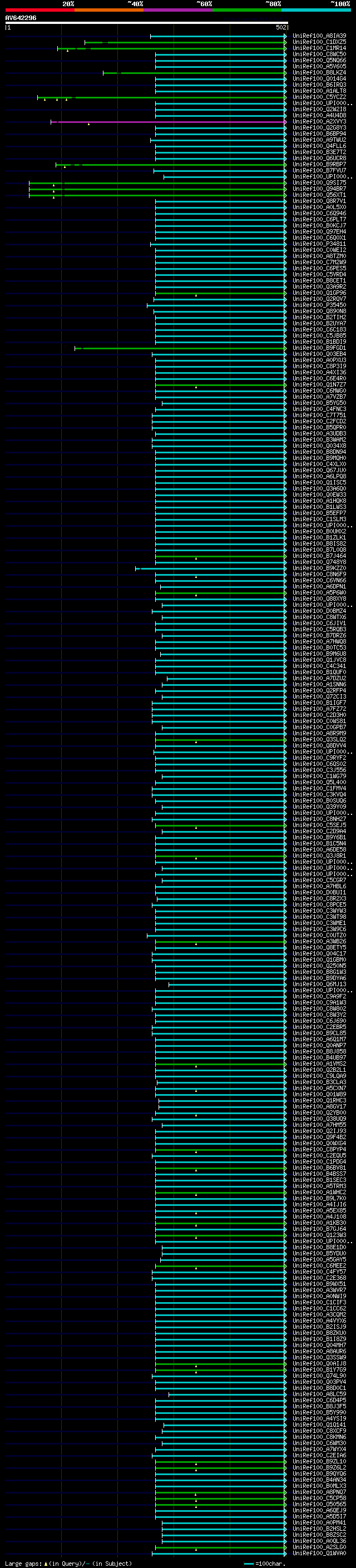Click the white query sequence bar

(146, 23)
